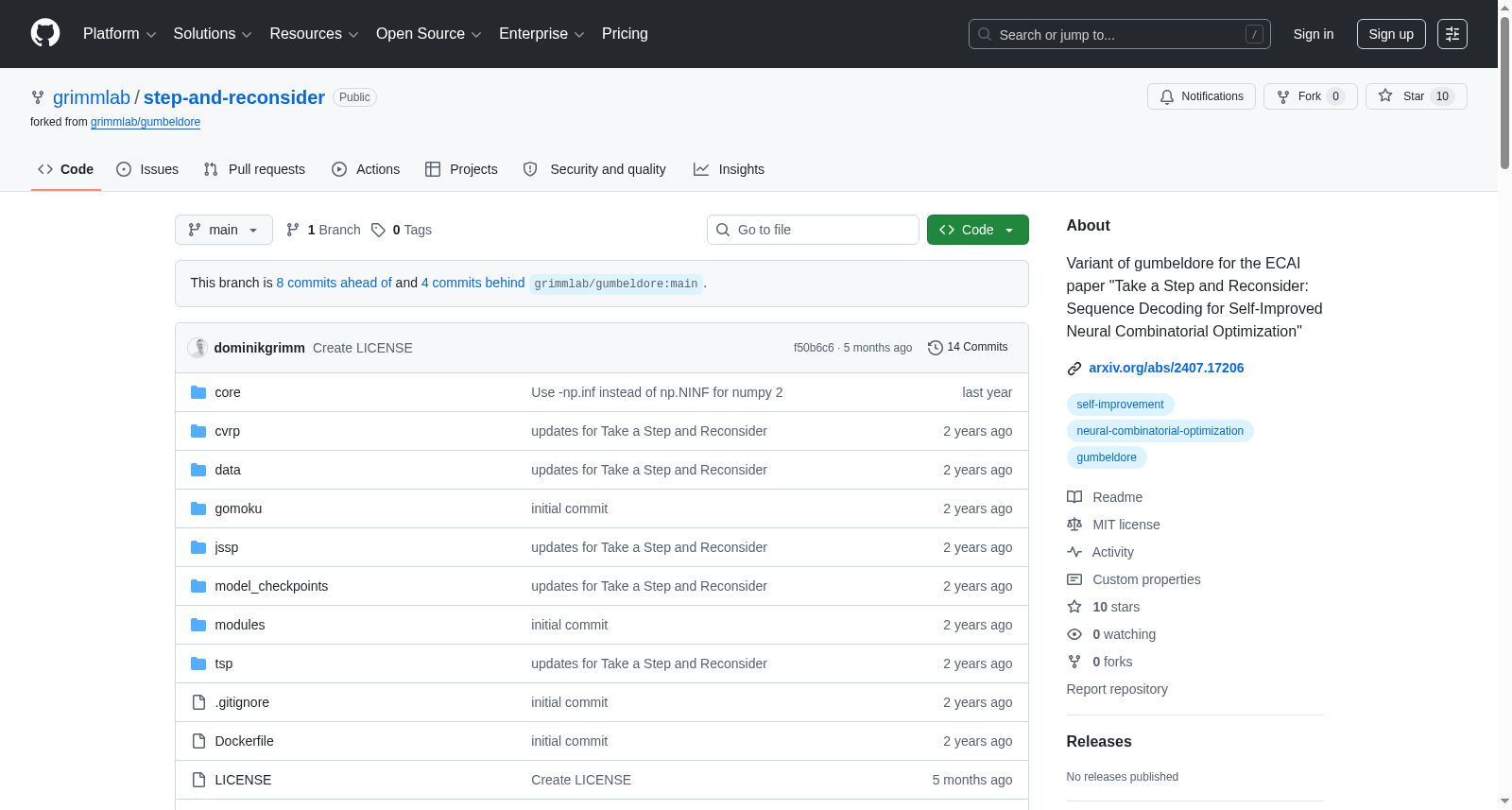Open the Insights tab
This screenshot has height=810, width=1512.
[729, 169]
